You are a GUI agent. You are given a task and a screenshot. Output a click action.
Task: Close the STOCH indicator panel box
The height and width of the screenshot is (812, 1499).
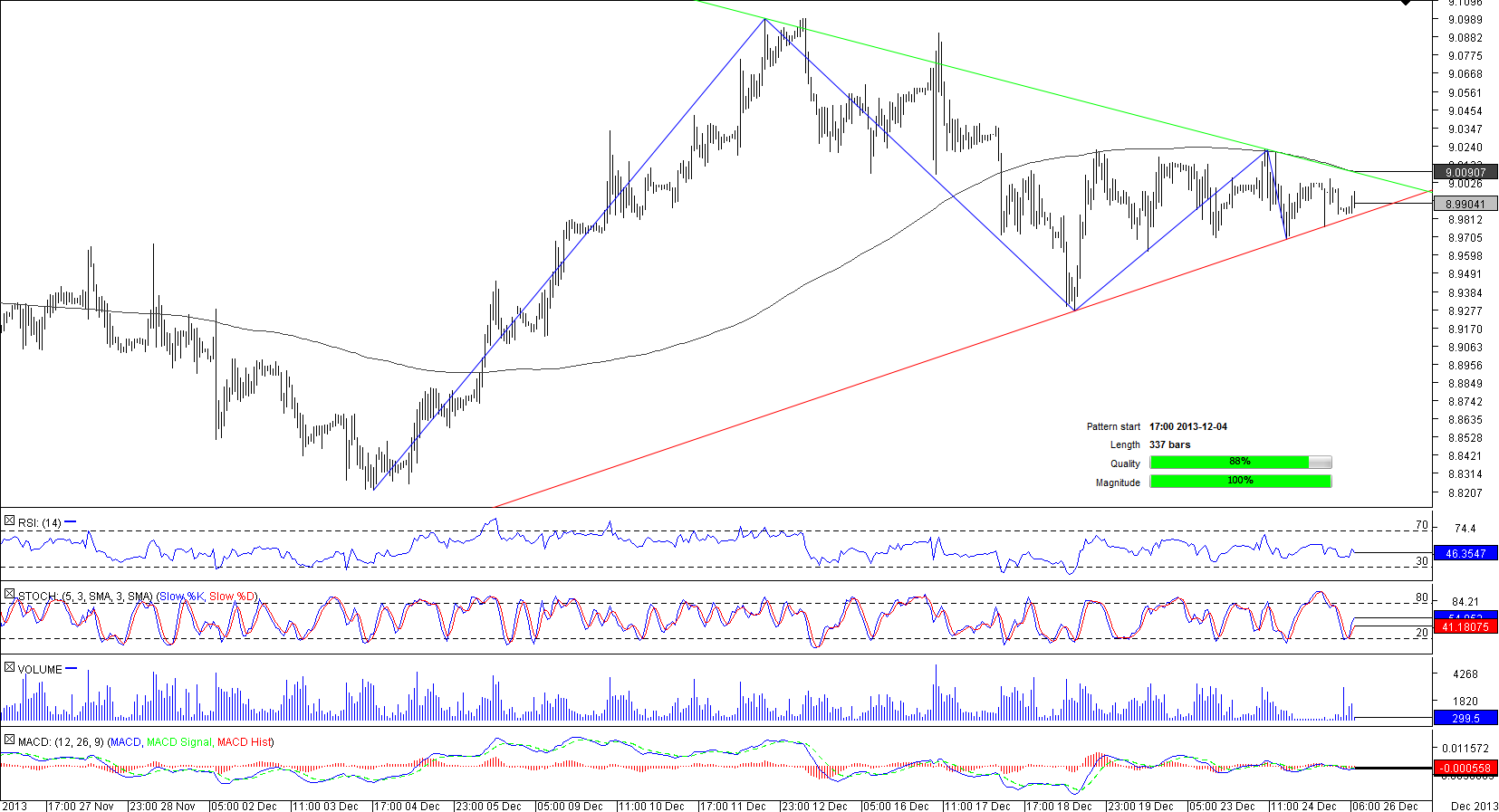point(9,595)
